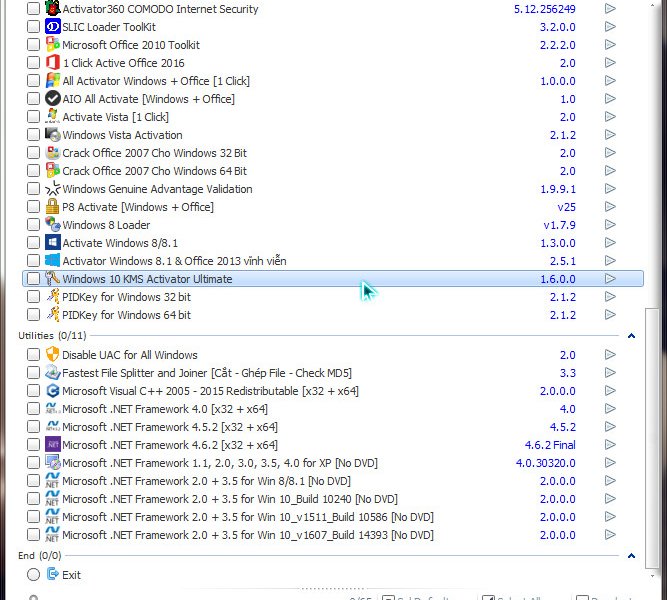667x600 pixels.
Task: Tick the All Activator Windows + Office checkbox
Action: 33,80
